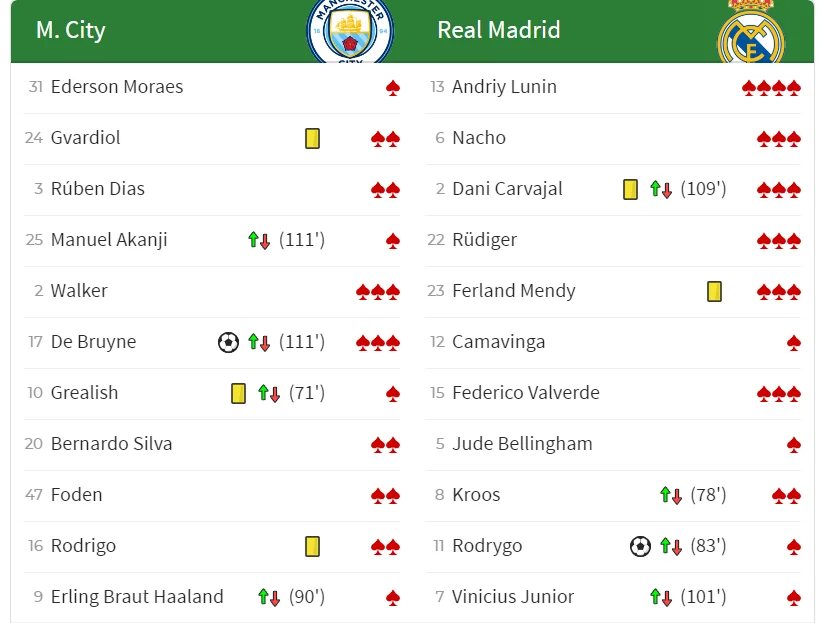
Task: Click Grealish's substitution arrows icon
Action: tap(269, 393)
